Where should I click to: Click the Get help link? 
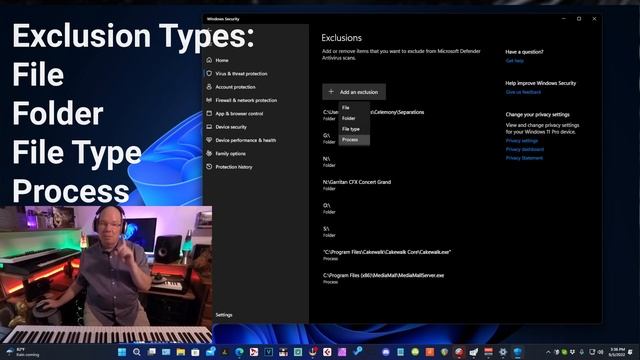pos(514,61)
